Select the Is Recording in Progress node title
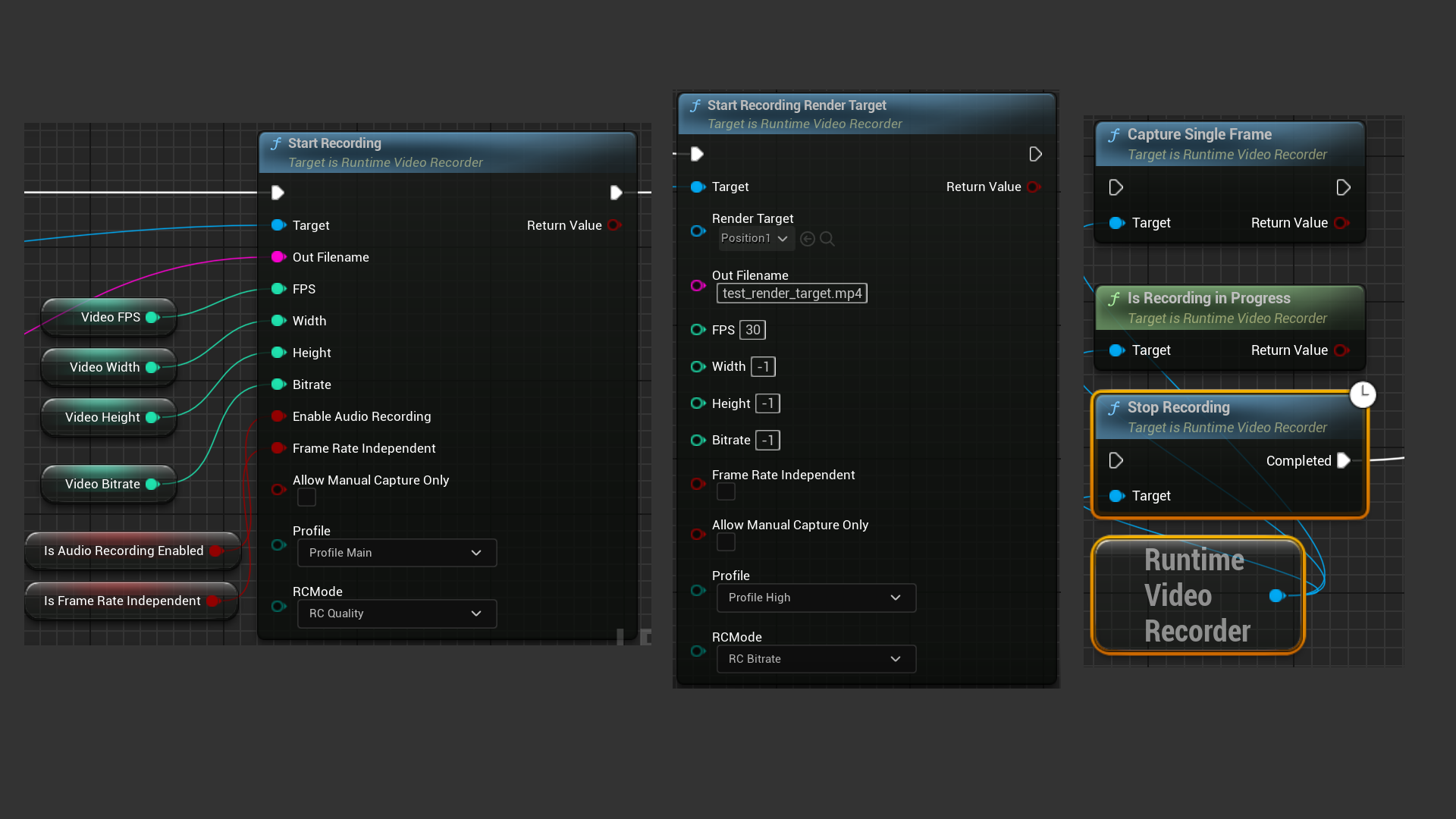Image resolution: width=1456 pixels, height=819 pixels. [1208, 298]
